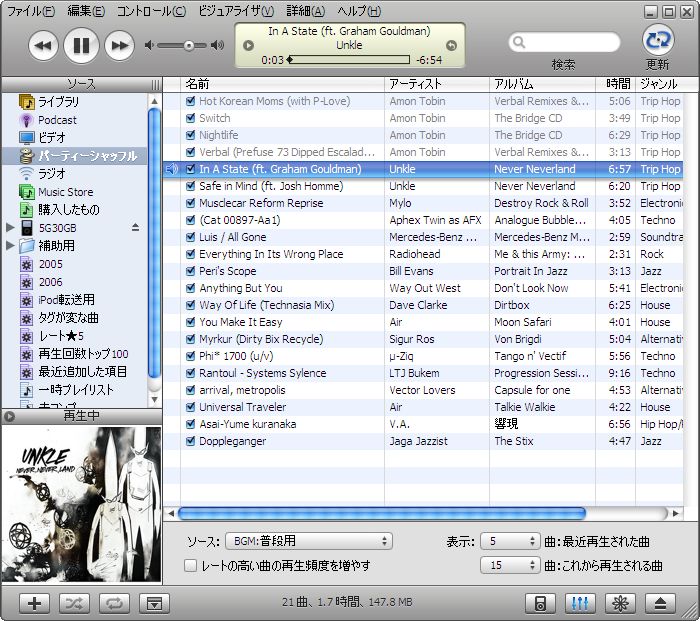The image size is (700, 621).
Task: Select 一時プレイリスト playlist
Action: 76,390
